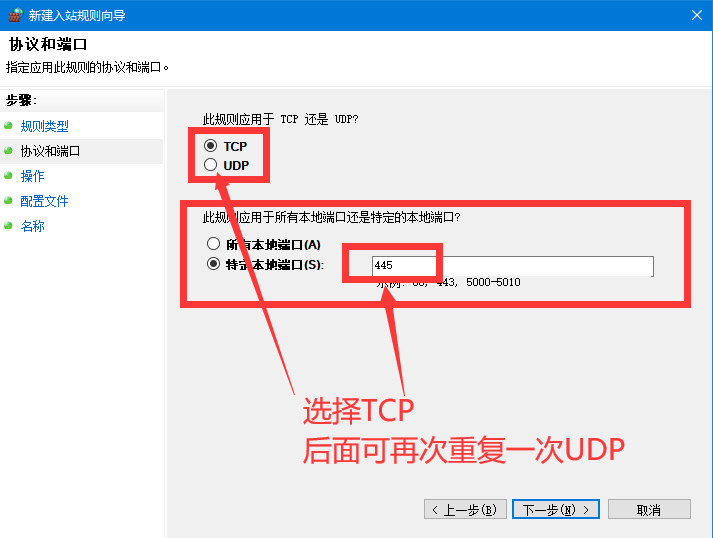This screenshot has width=713, height=538.
Task: Click green bullet beside 配置文件
Action: tap(8, 200)
